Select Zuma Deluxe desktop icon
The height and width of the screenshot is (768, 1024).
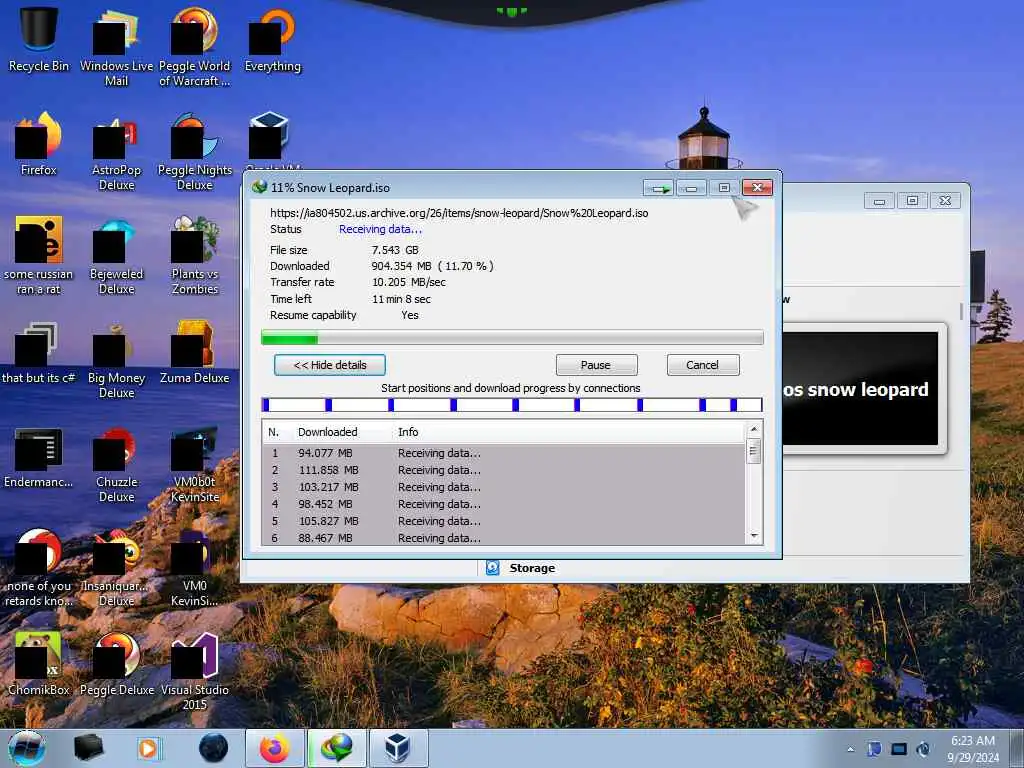pos(195,353)
